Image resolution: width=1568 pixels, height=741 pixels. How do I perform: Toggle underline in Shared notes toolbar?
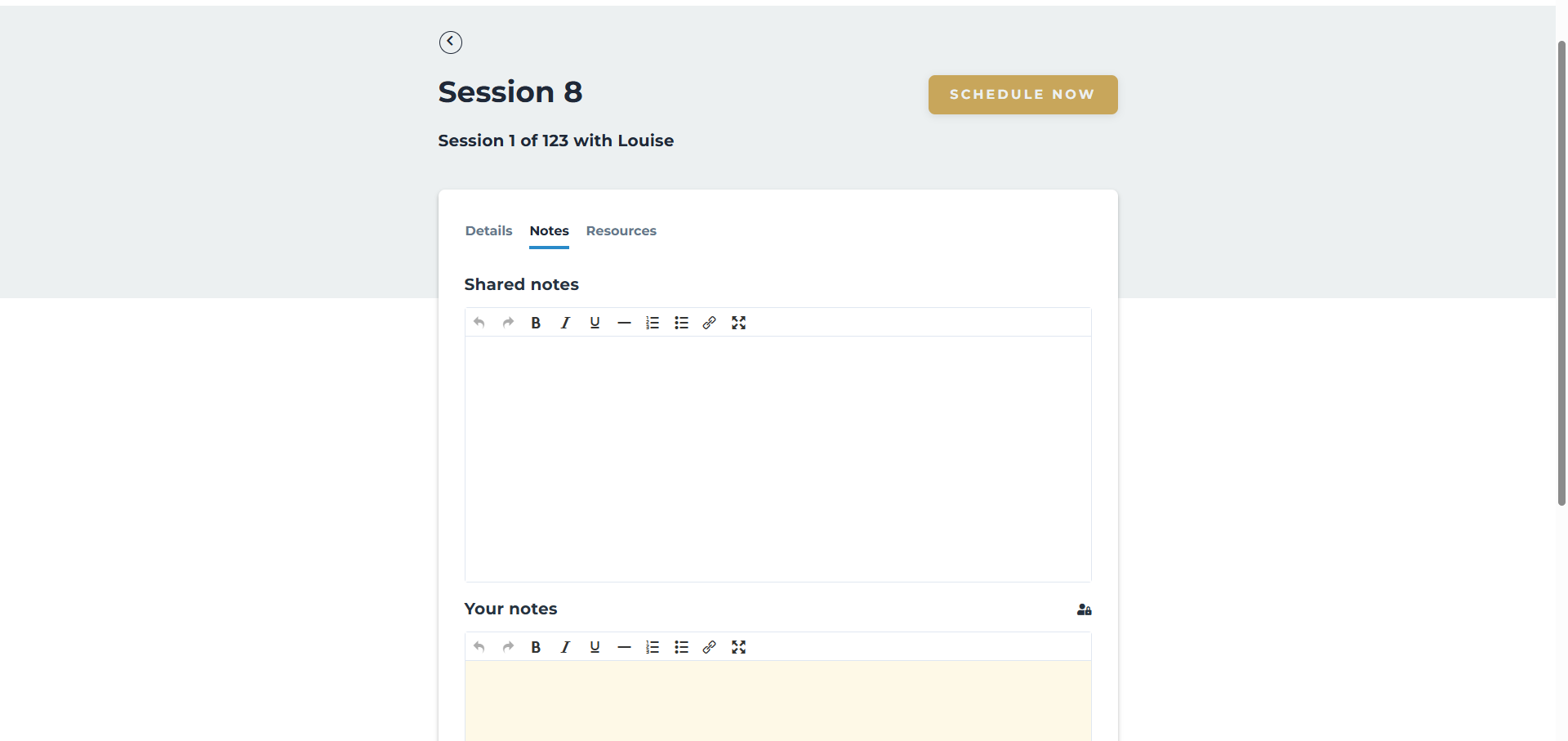[x=595, y=323]
